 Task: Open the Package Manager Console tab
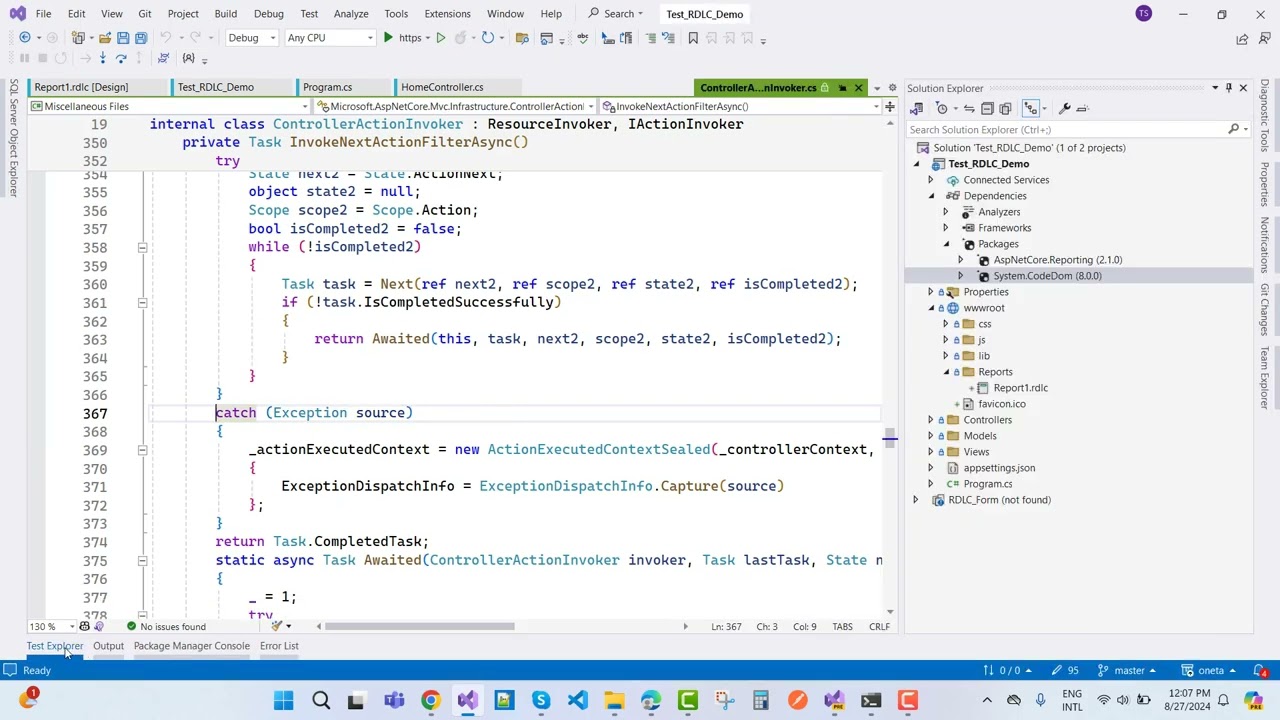click(191, 646)
